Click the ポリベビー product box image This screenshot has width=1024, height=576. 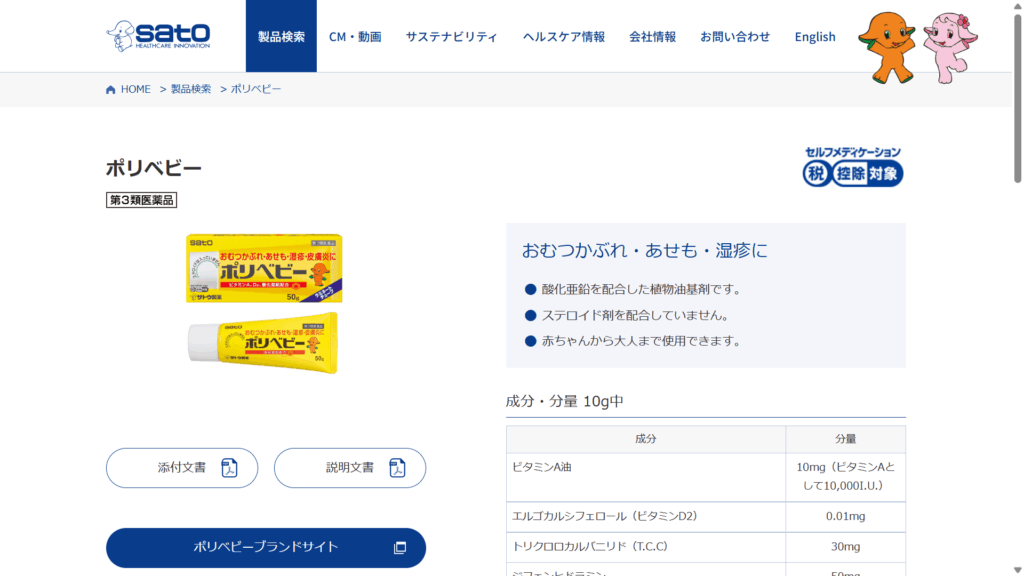(264, 268)
